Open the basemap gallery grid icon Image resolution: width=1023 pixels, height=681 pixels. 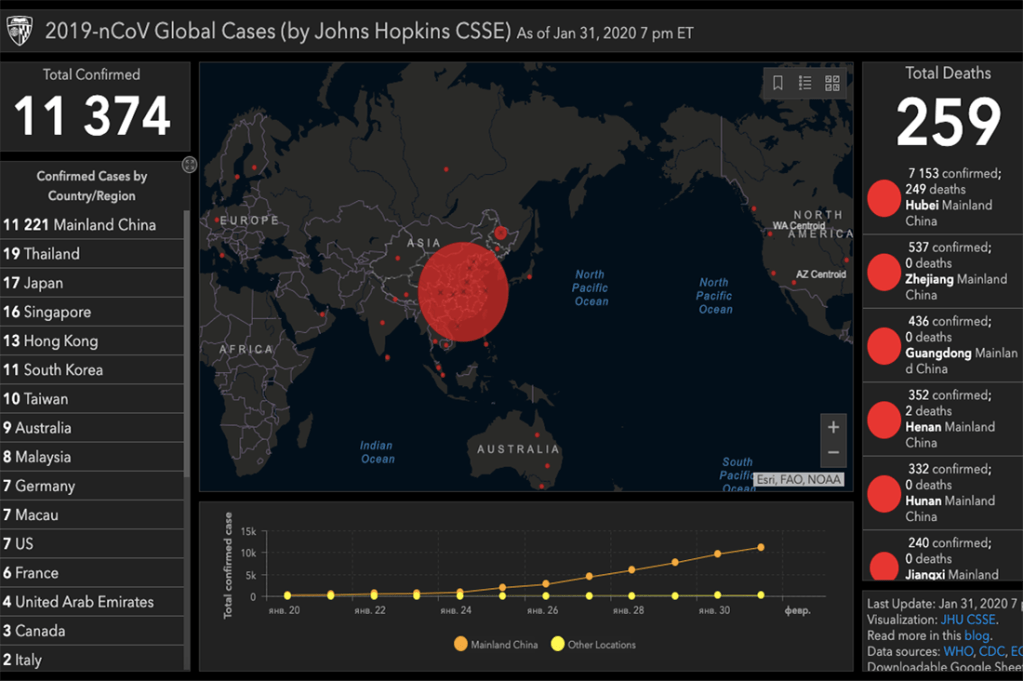pos(832,83)
